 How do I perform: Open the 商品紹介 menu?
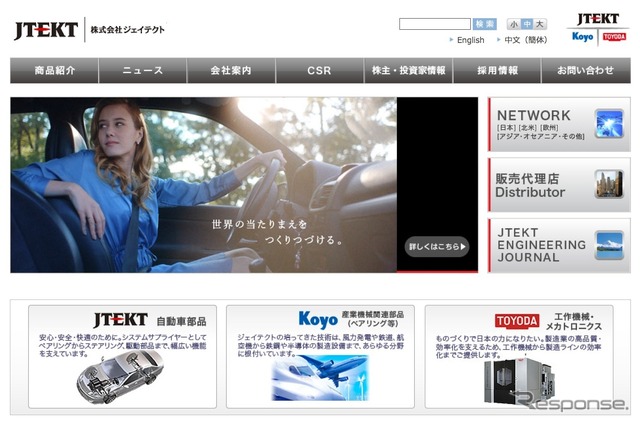[x=54, y=70]
